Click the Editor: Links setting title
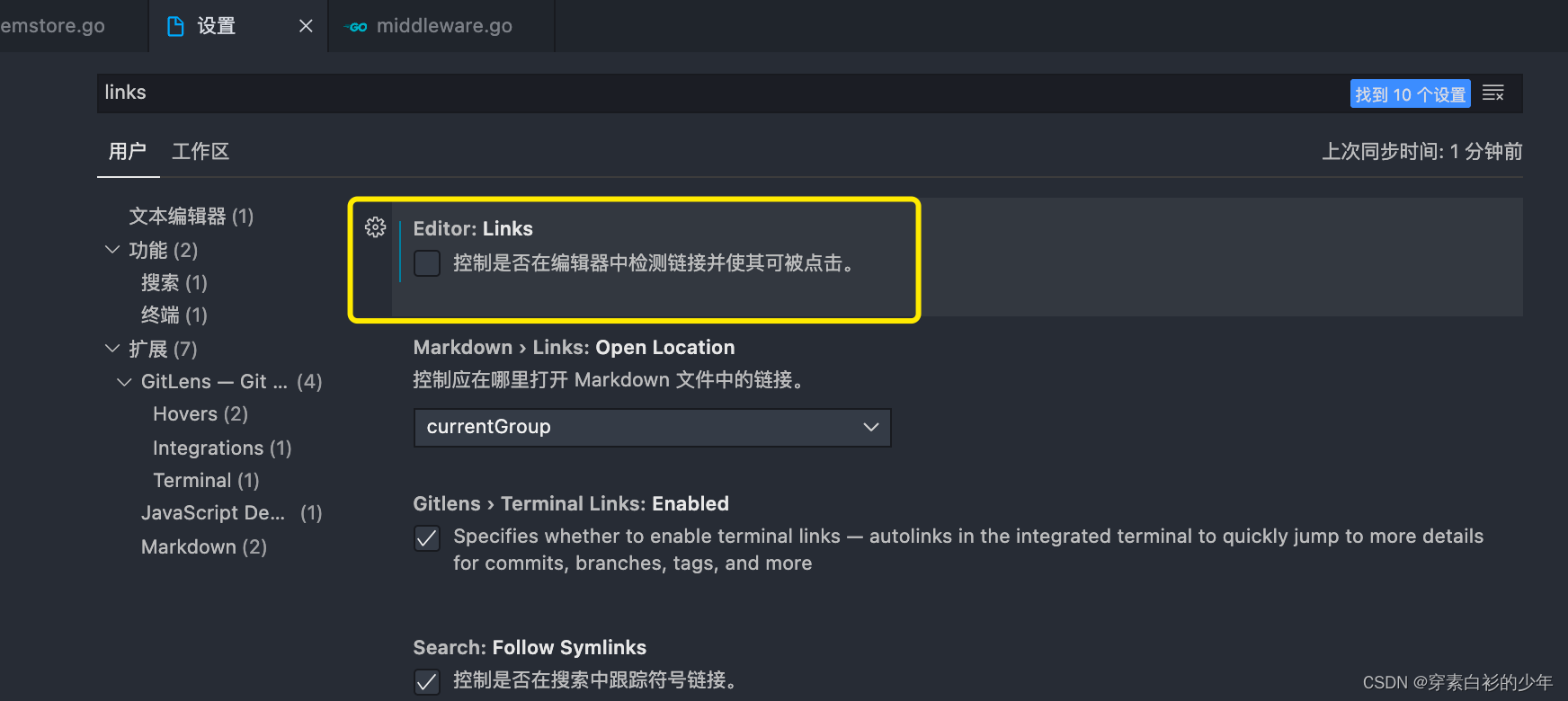The height and width of the screenshot is (701, 1568). pos(473,228)
